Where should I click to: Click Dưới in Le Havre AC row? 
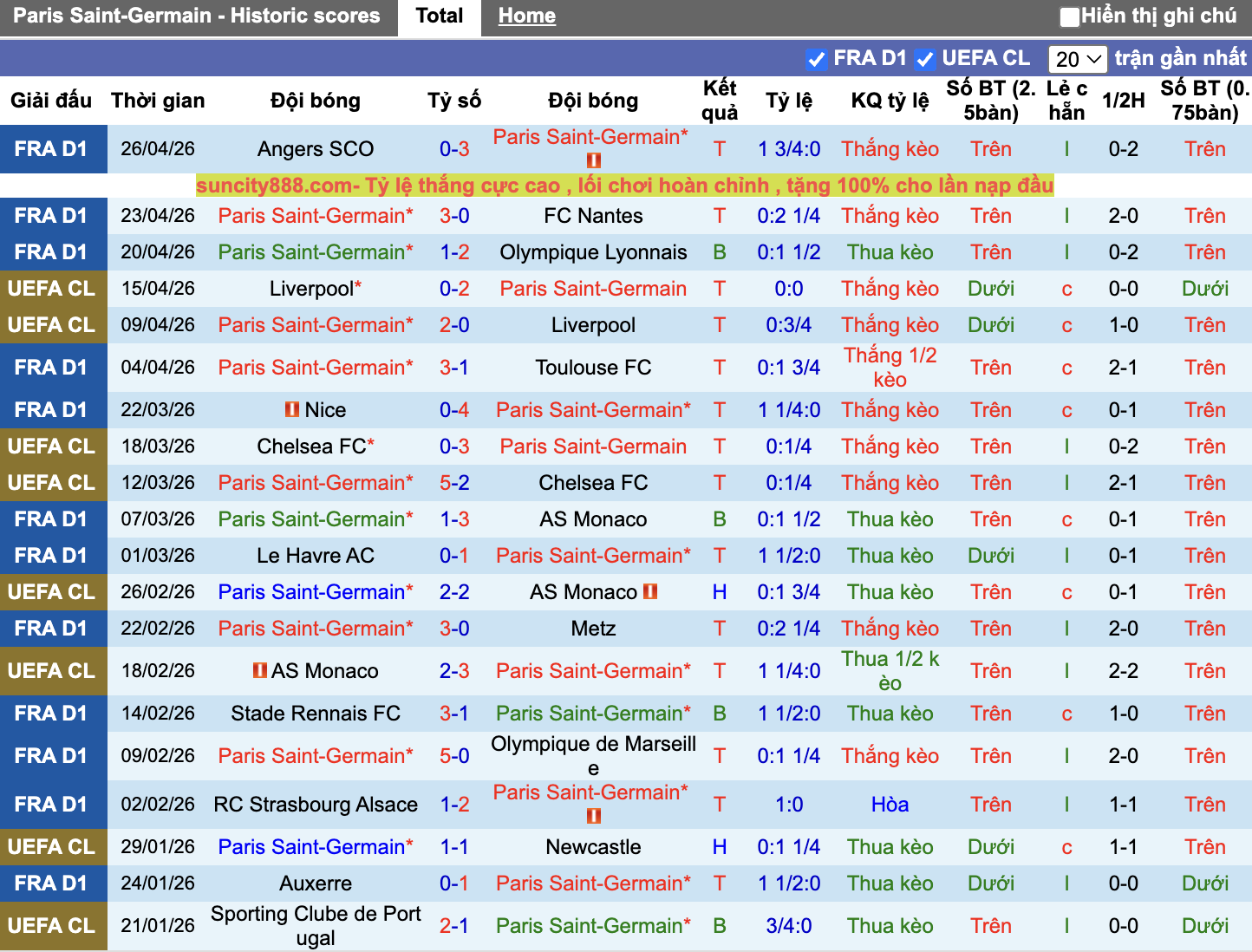click(991, 556)
